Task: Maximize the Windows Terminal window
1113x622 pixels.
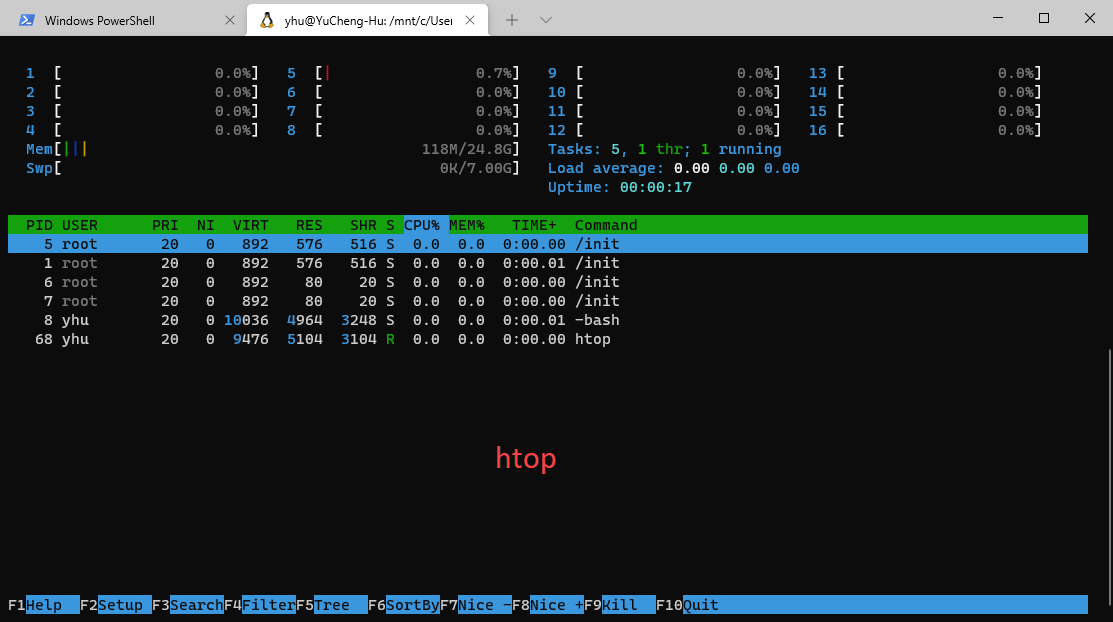Action: (x=1043, y=18)
